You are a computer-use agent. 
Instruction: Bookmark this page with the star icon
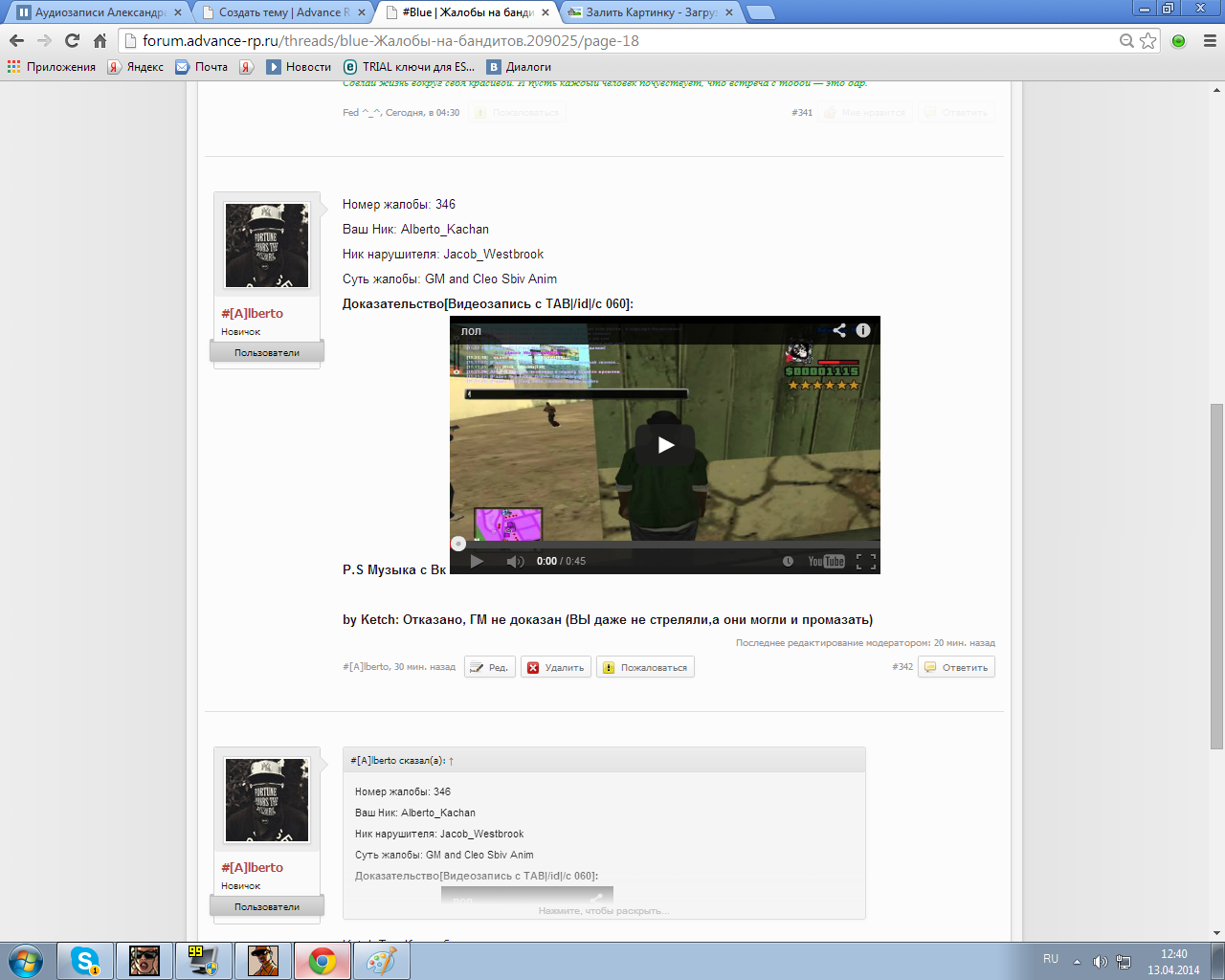1148,40
